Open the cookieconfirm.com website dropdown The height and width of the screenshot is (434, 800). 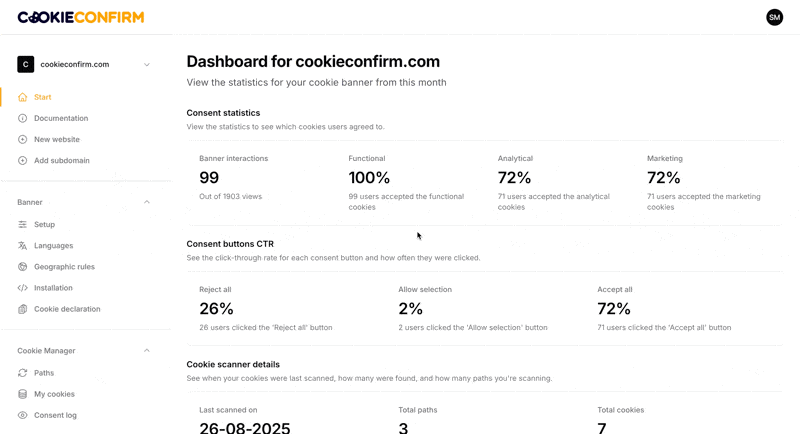[x=85, y=64]
